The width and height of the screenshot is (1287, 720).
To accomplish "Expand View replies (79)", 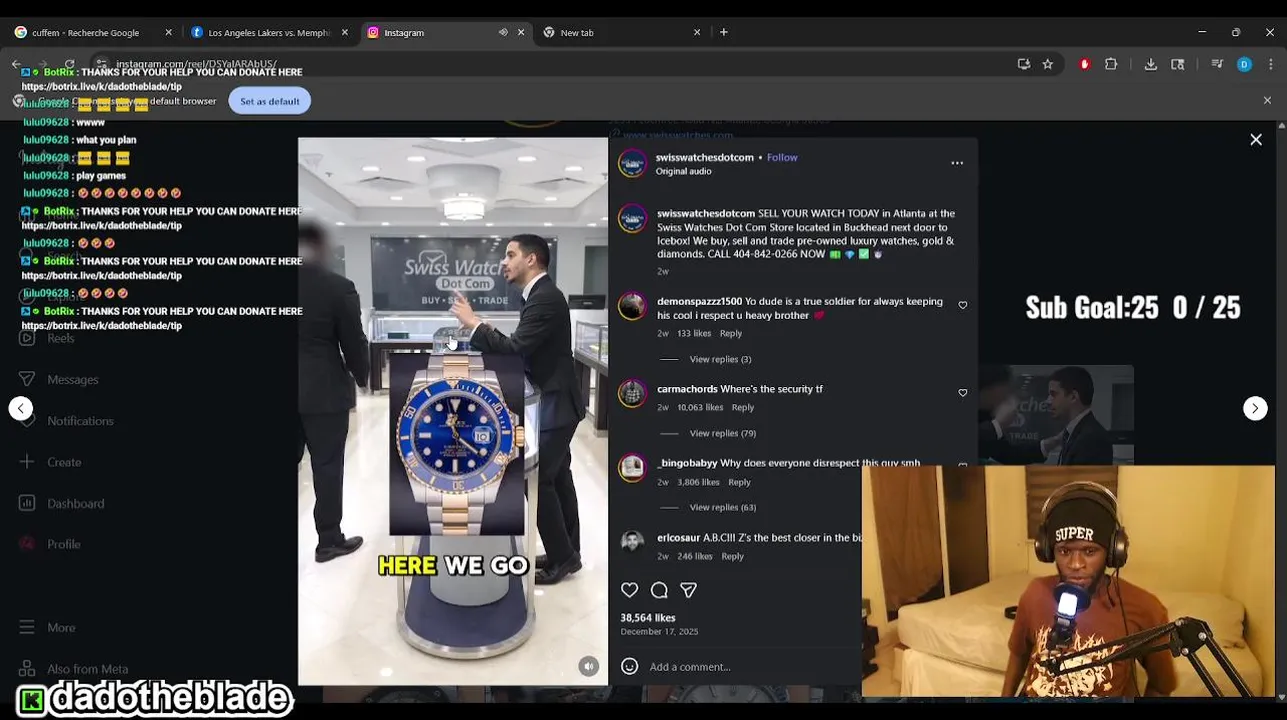I will (722, 433).
